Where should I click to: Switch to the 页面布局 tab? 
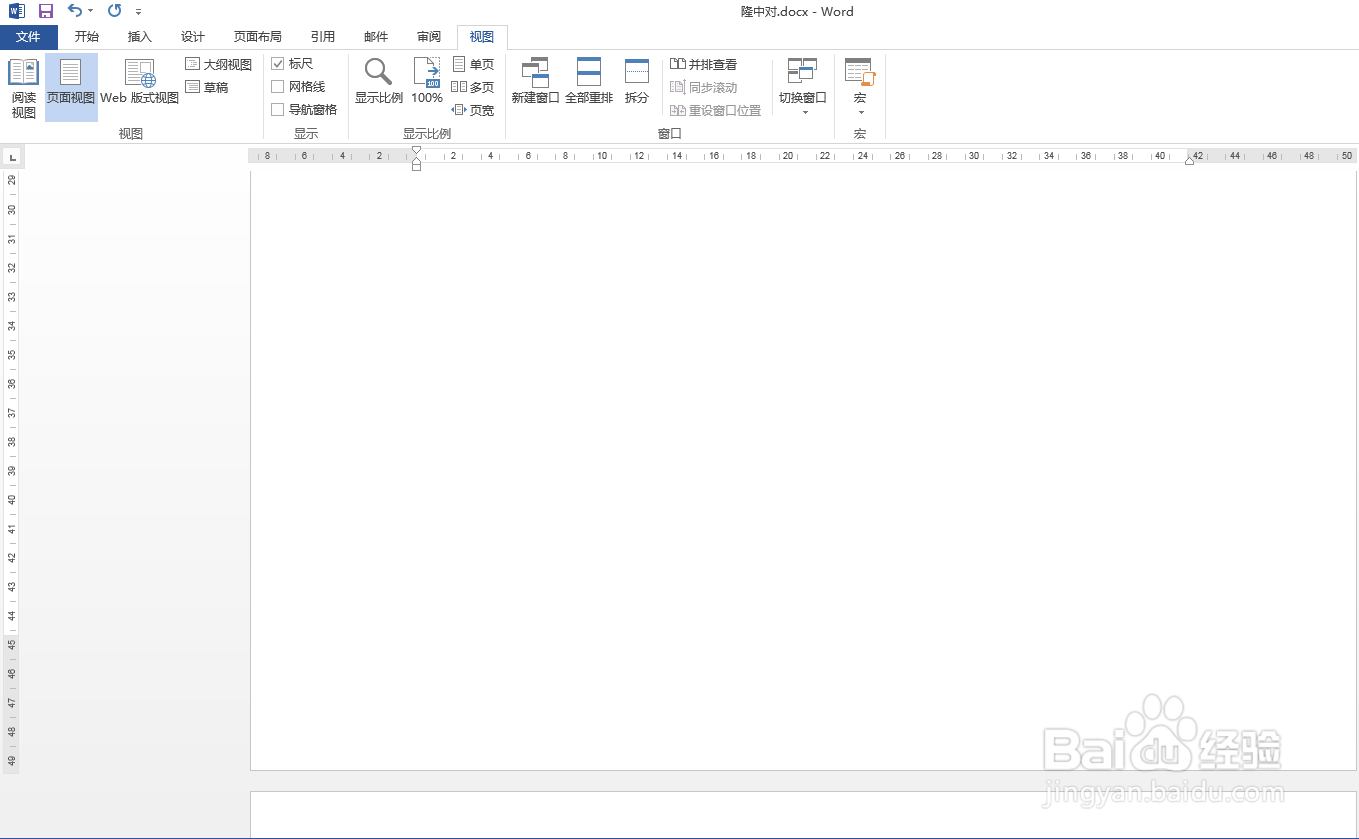(258, 37)
